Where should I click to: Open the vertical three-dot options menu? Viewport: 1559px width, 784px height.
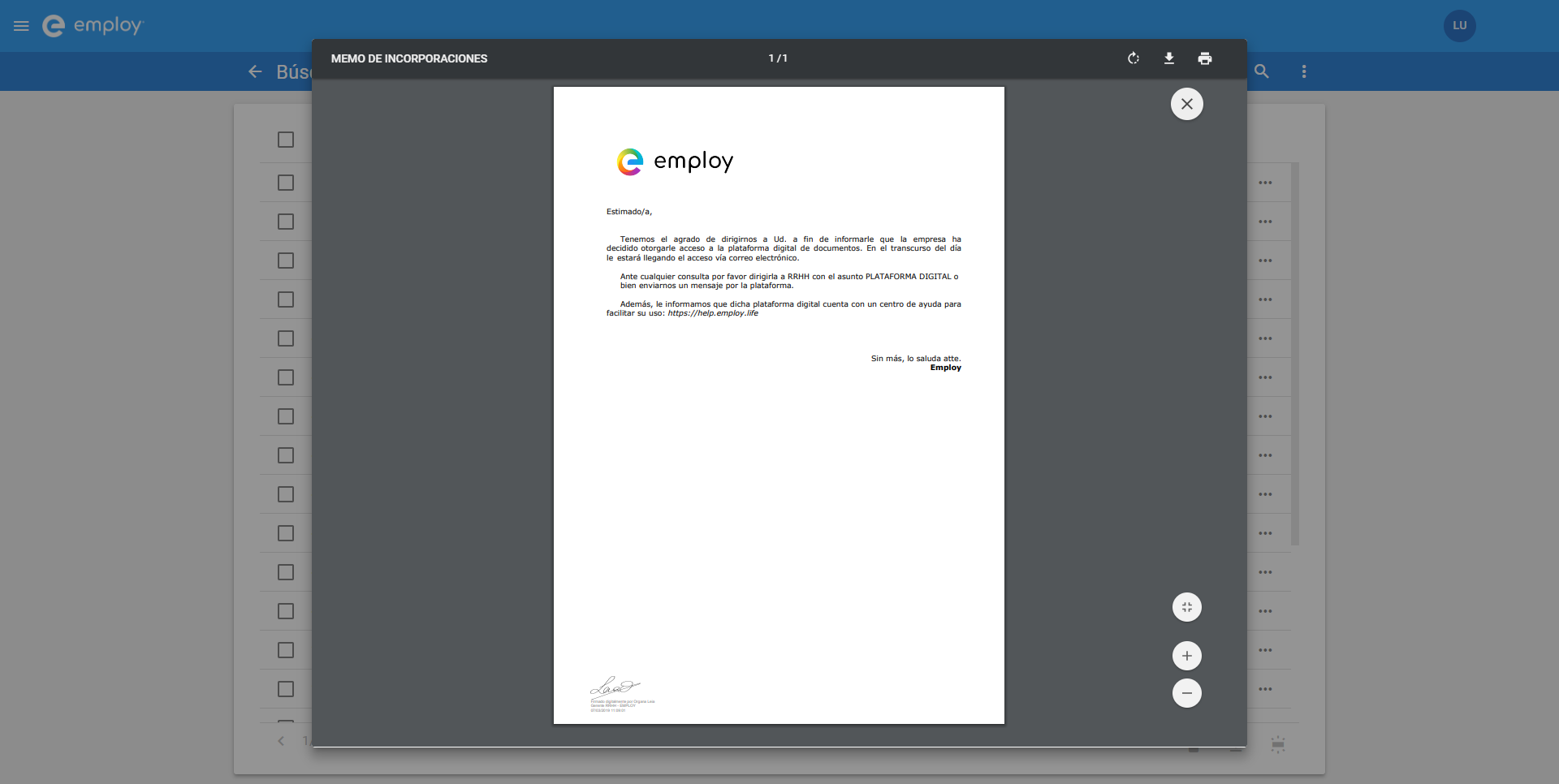[1304, 71]
